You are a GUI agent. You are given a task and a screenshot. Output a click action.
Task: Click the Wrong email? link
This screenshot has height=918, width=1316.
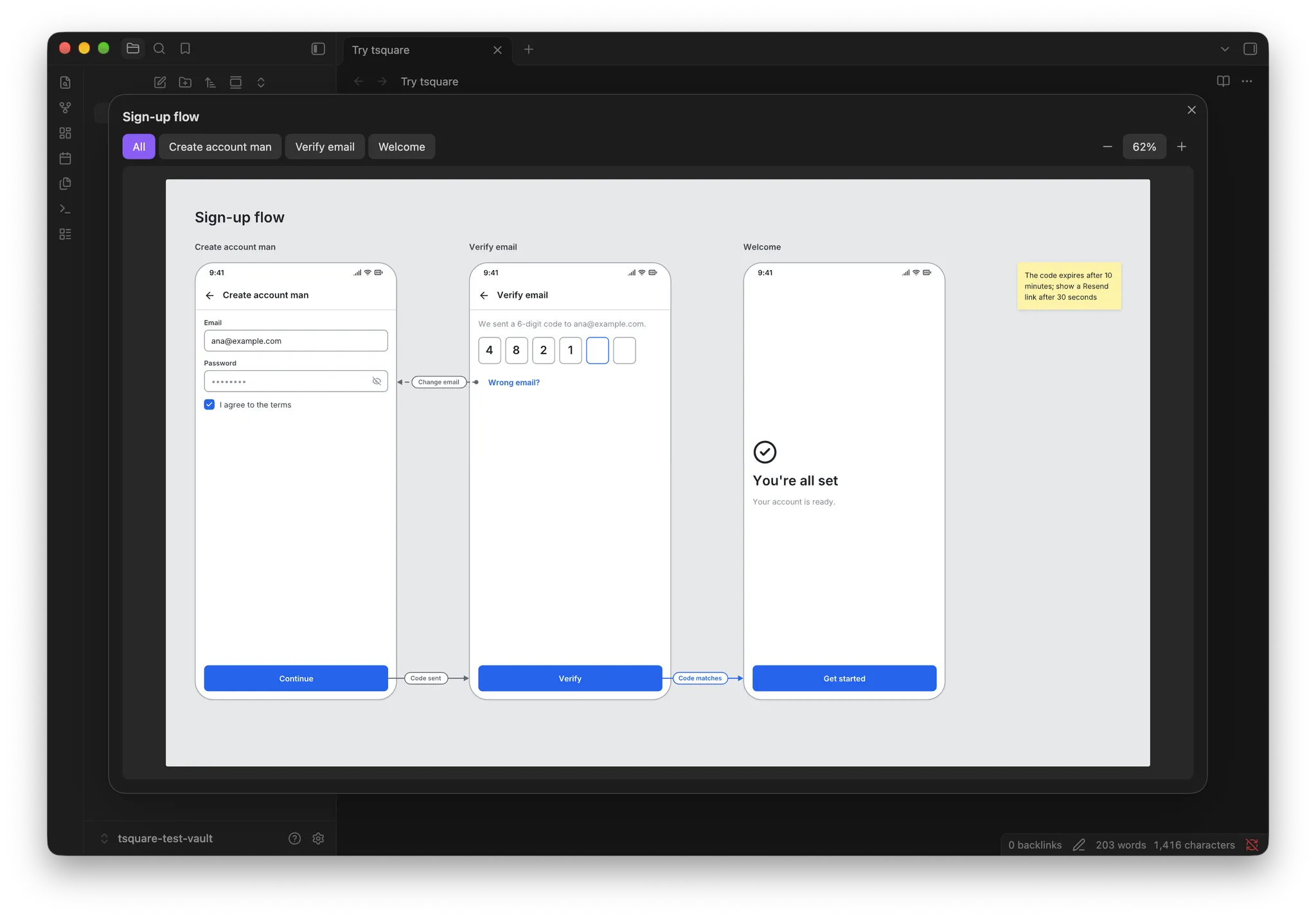click(513, 382)
